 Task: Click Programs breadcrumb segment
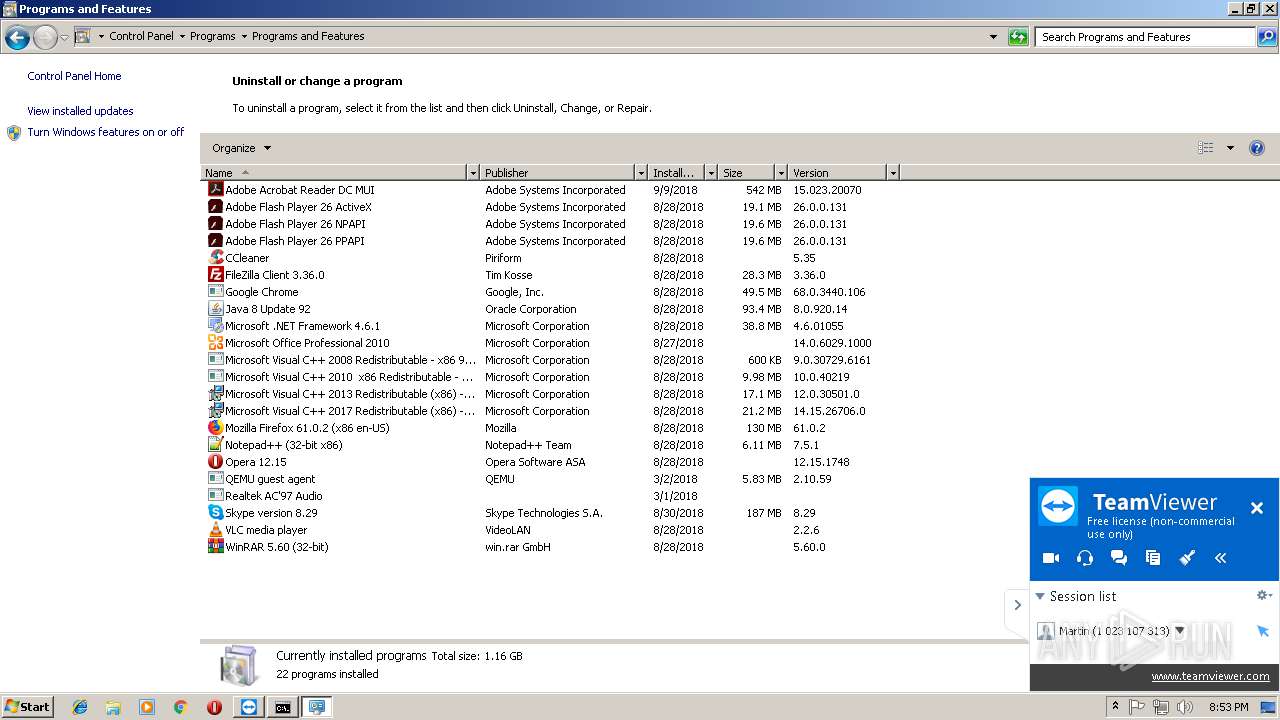tap(213, 36)
